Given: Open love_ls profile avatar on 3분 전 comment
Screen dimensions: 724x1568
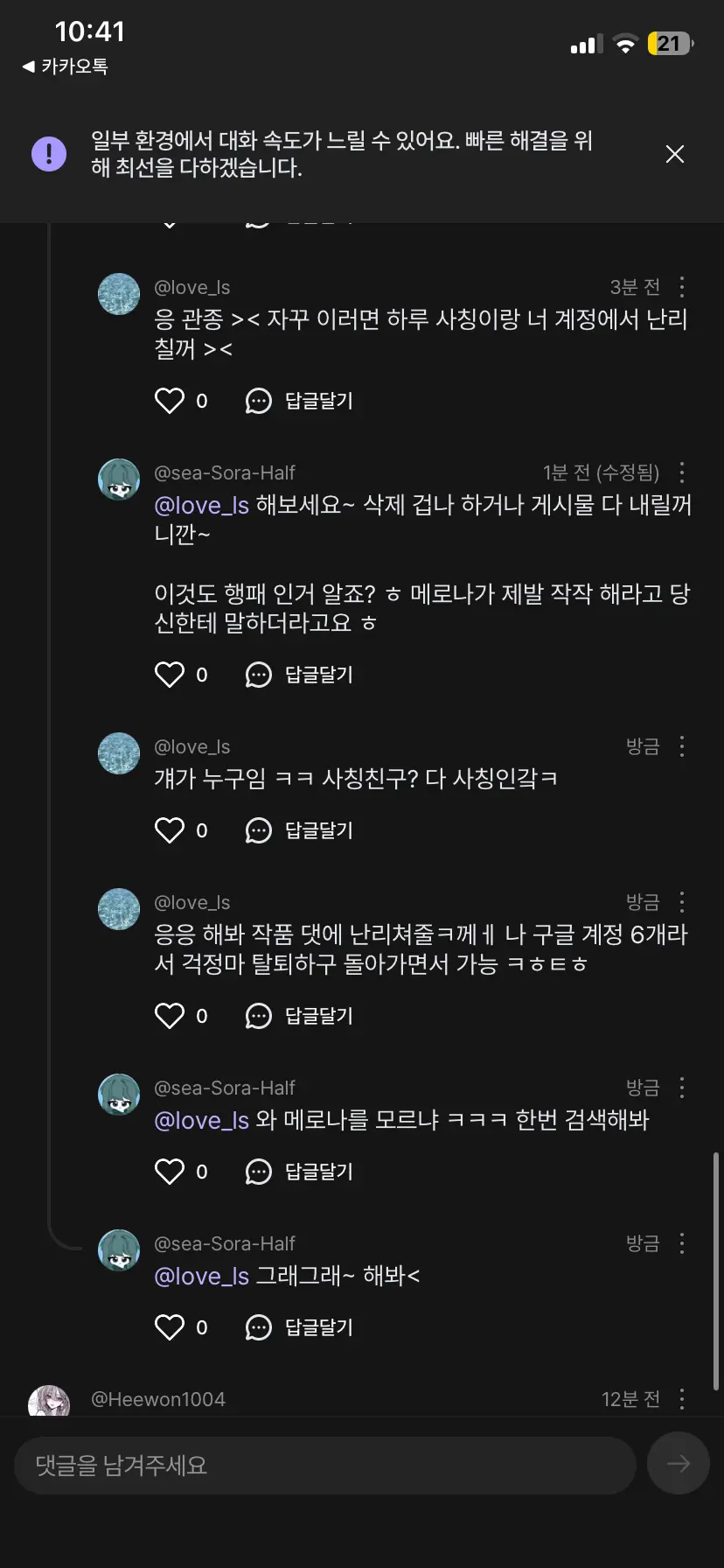Looking at the screenshot, I should [119, 294].
